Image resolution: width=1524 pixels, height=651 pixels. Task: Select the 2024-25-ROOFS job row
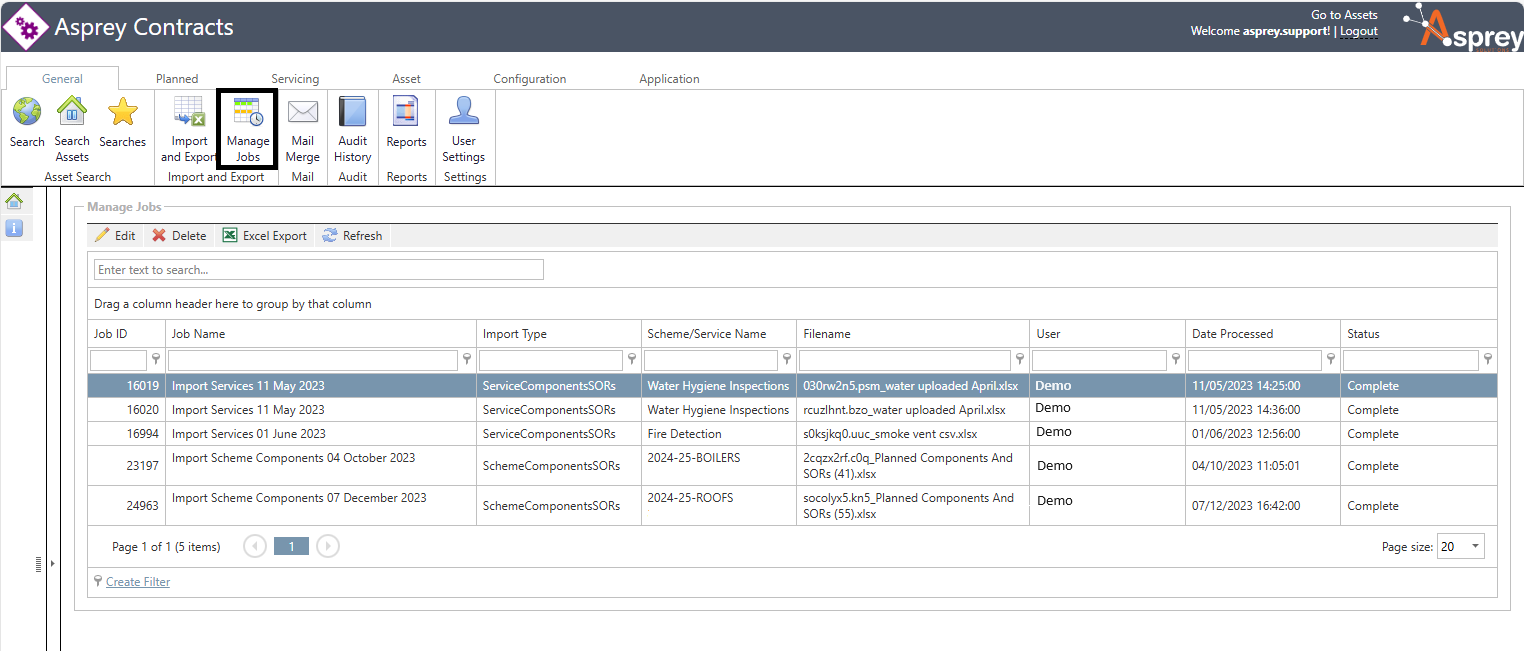(x=690, y=505)
